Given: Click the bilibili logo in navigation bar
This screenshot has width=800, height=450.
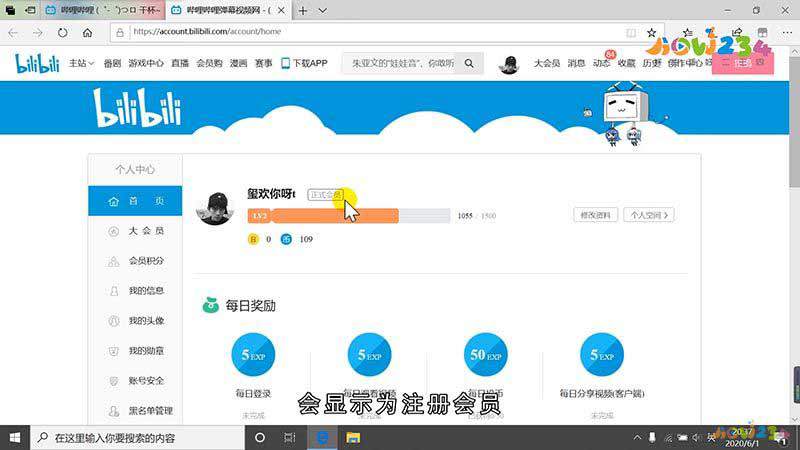Looking at the screenshot, I should tap(37, 63).
